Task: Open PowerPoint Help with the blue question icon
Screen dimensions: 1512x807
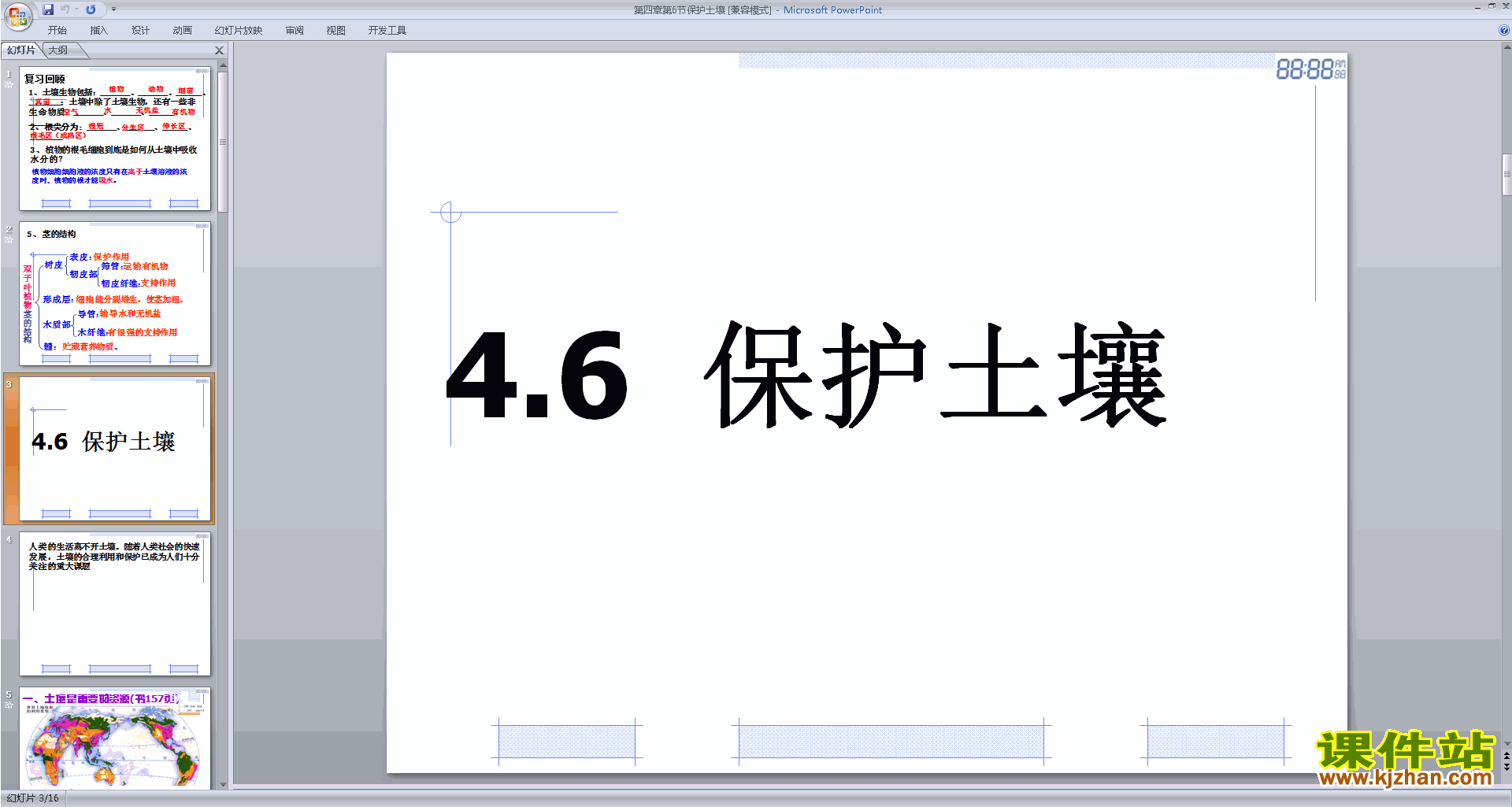Action: (1503, 31)
